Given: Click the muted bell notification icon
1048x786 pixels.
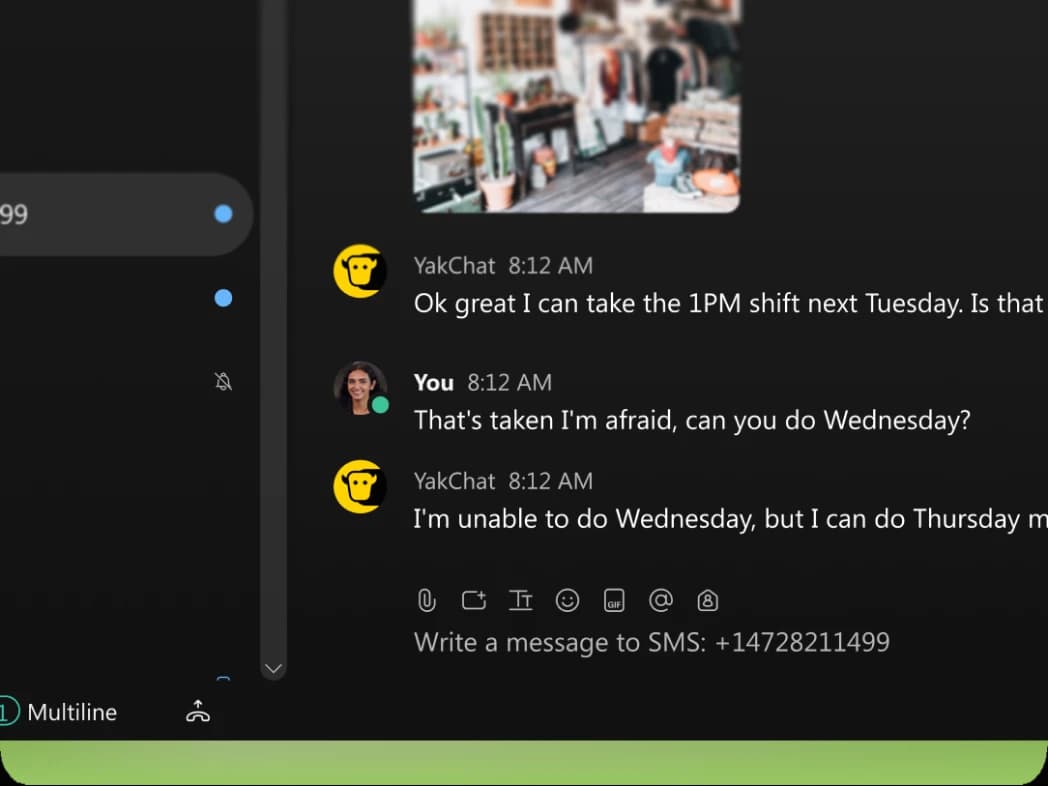Looking at the screenshot, I should tap(223, 382).
